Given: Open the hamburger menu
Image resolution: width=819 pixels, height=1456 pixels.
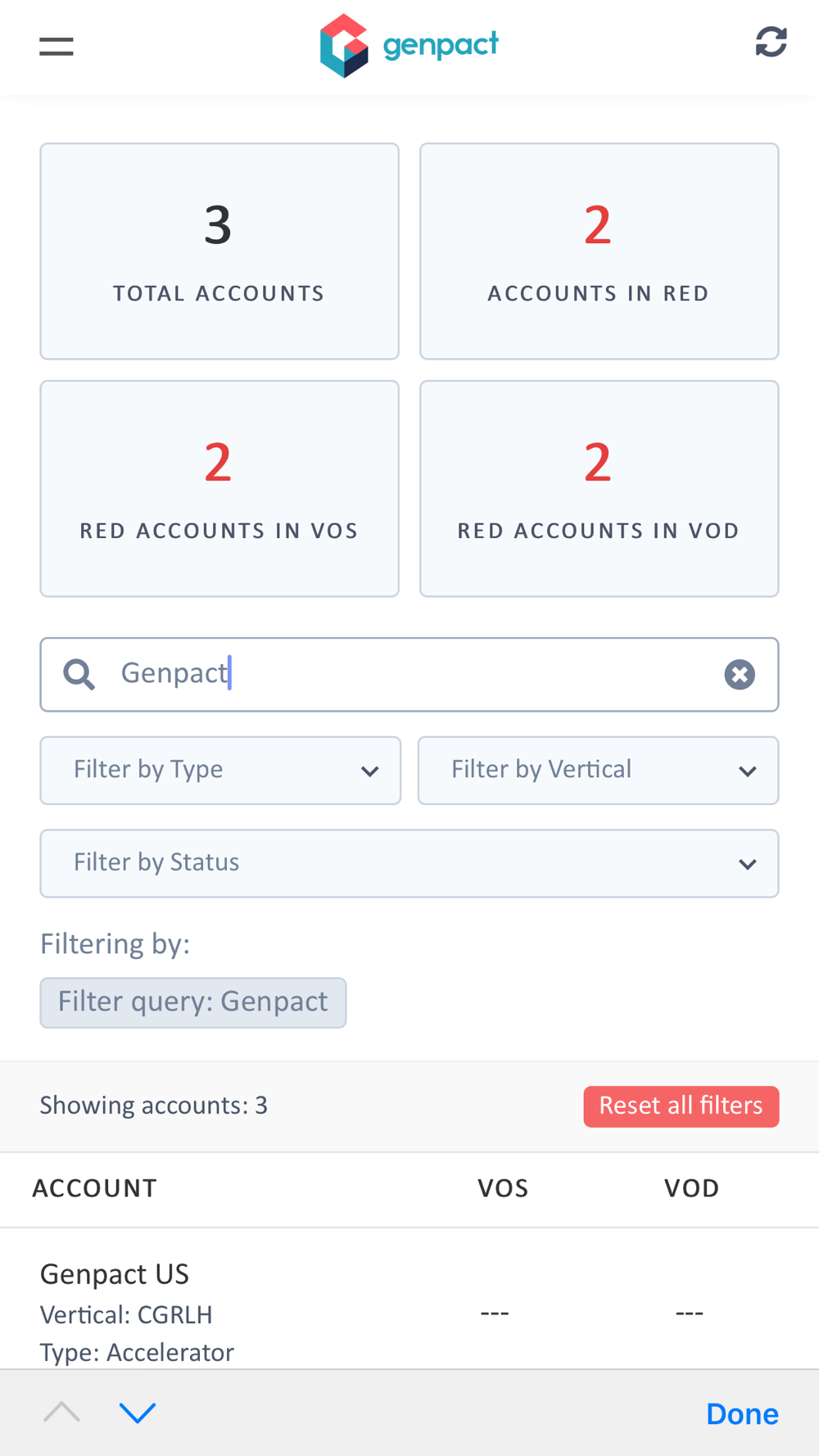Looking at the screenshot, I should point(57,47).
